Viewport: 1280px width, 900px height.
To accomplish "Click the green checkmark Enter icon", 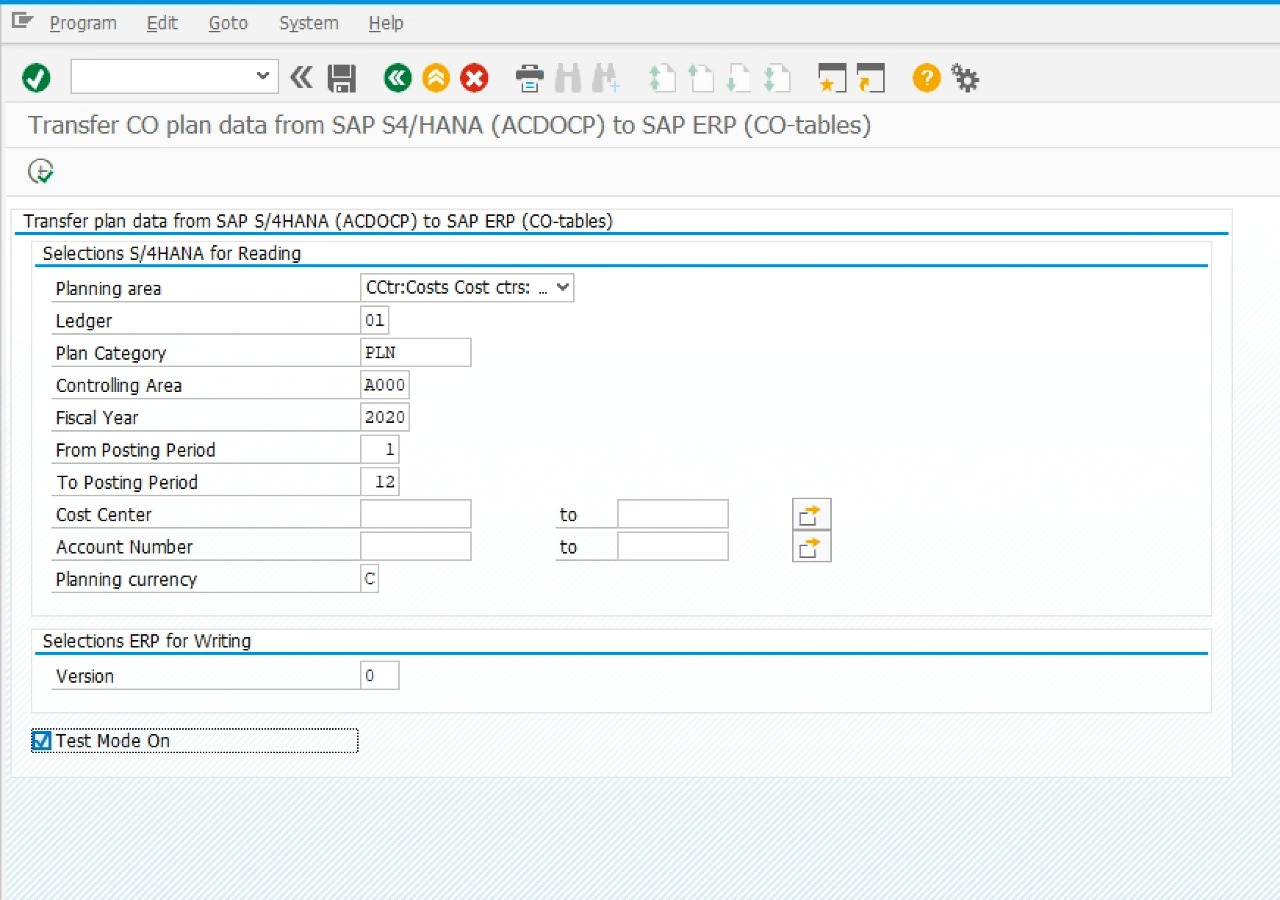I will click(x=37, y=77).
